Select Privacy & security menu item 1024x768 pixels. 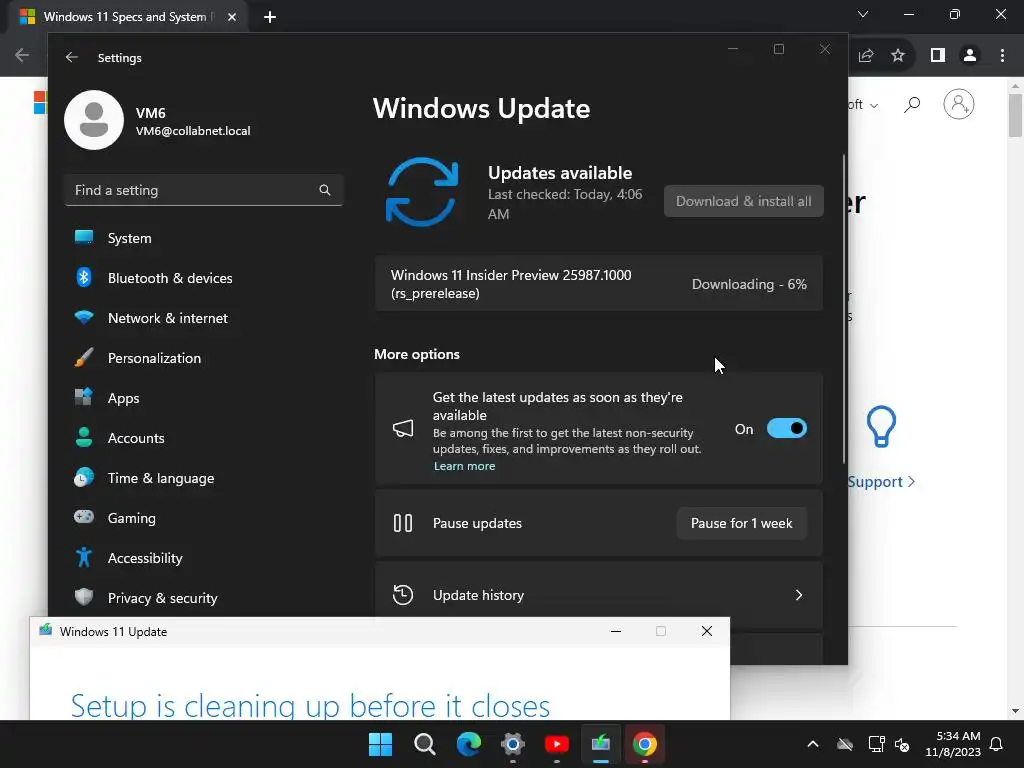[x=204, y=598]
